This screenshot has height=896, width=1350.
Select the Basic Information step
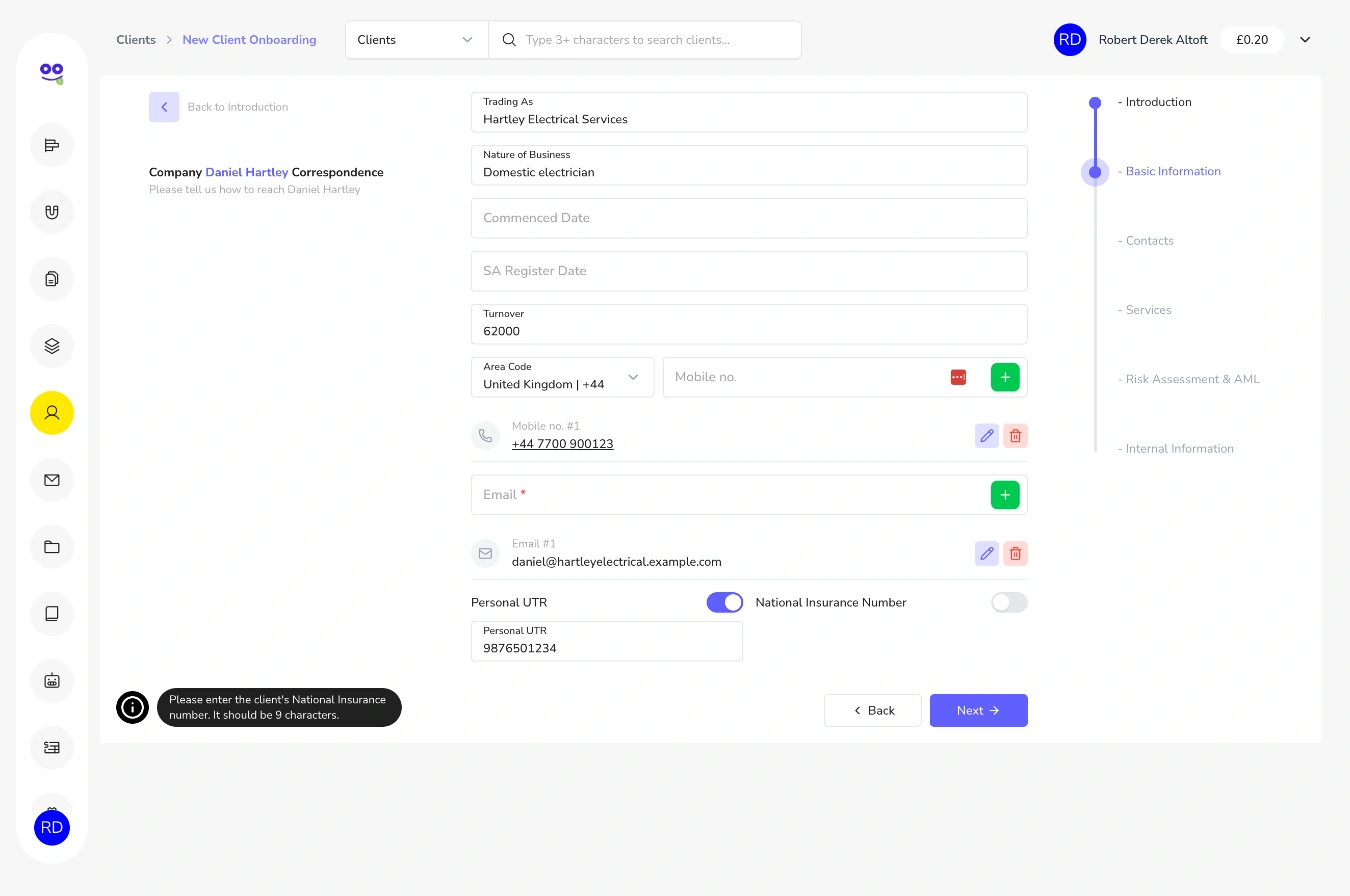(1170, 171)
